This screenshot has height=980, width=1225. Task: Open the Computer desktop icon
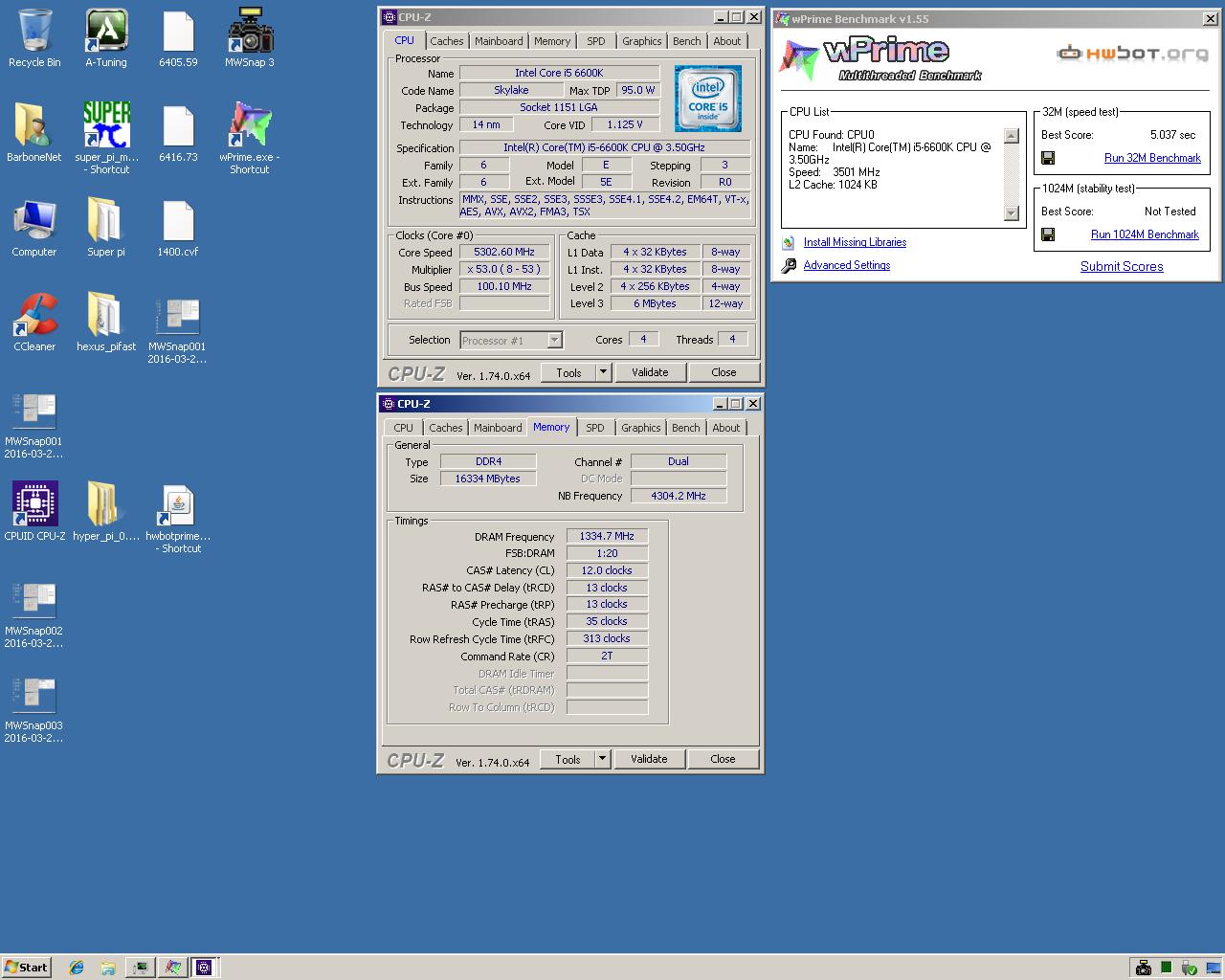[x=34, y=228]
